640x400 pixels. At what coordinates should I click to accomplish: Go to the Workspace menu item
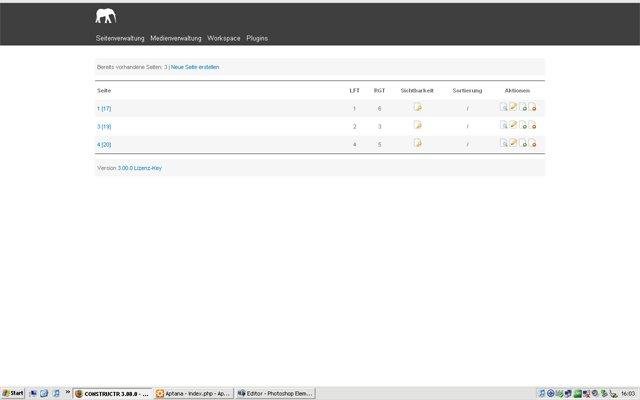tap(224, 38)
